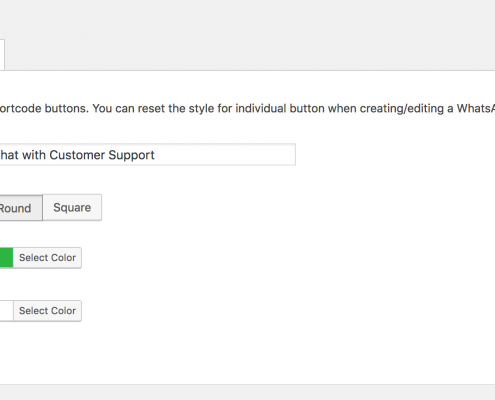Open the green background color swatch
The height and width of the screenshot is (400, 495).
6,258
